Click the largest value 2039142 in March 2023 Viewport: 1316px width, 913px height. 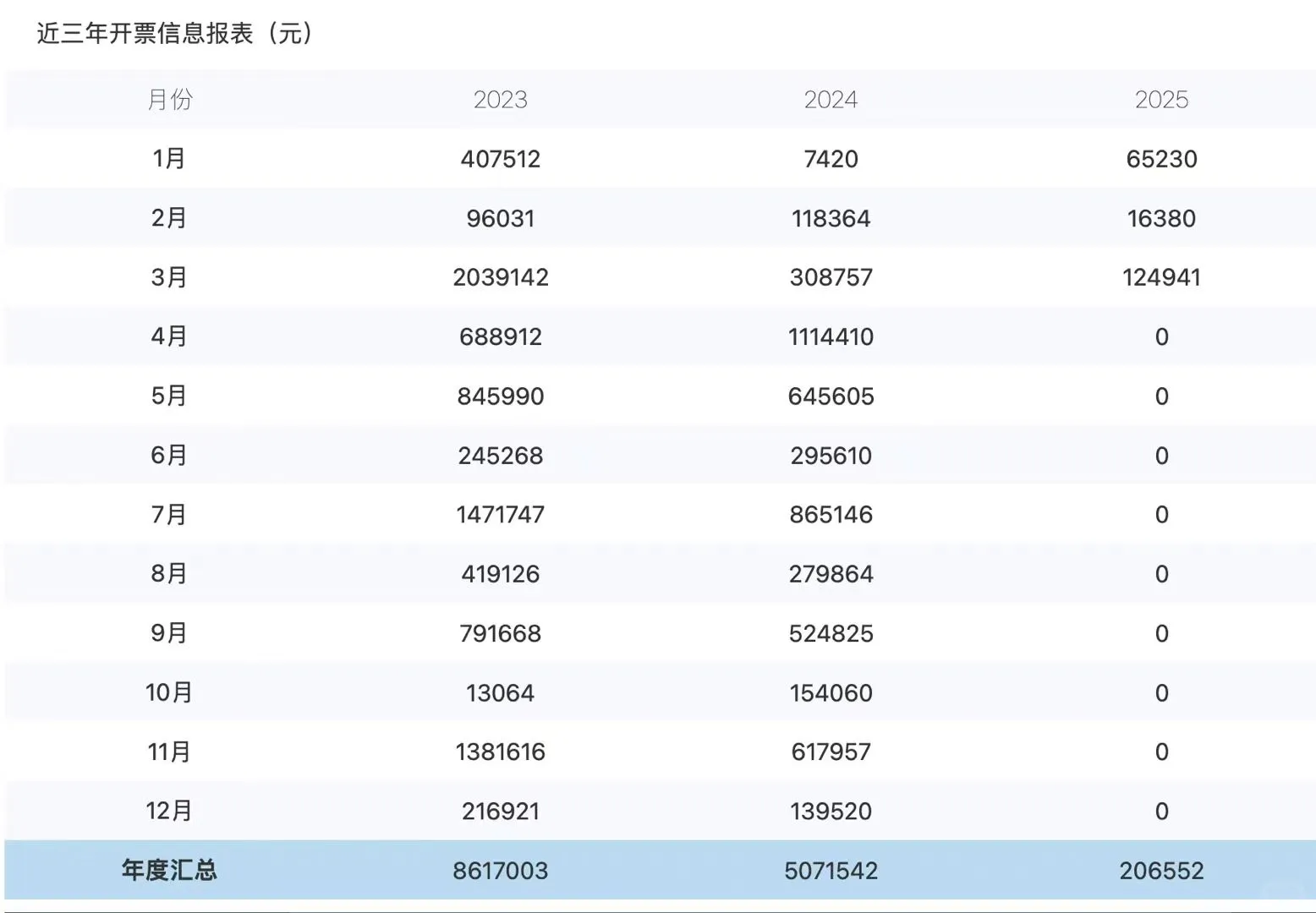502,276
